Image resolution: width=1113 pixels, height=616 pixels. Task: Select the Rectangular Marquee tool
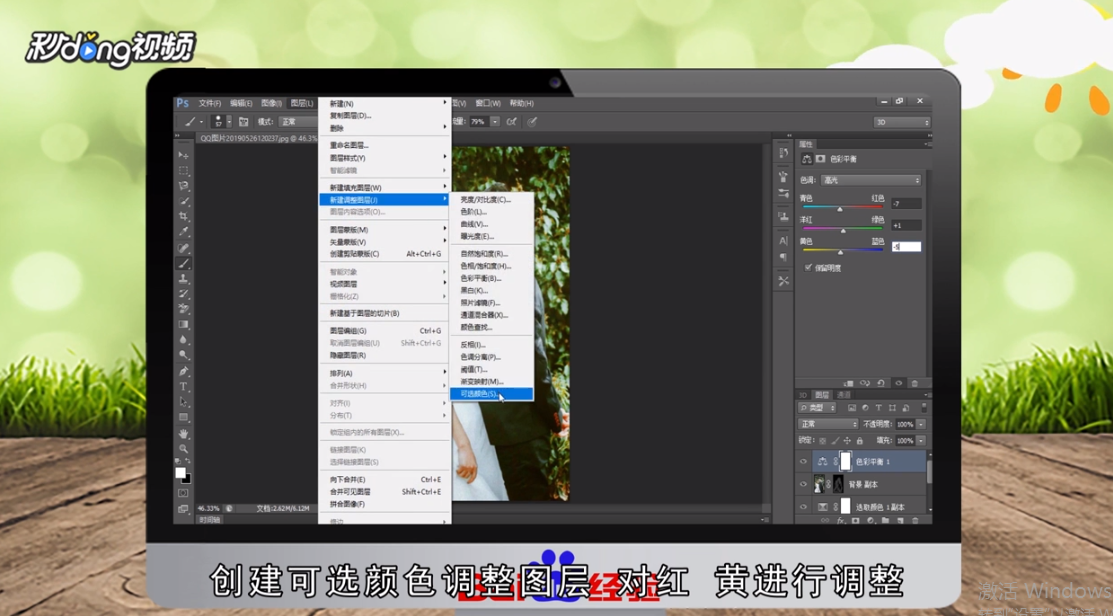(x=183, y=170)
